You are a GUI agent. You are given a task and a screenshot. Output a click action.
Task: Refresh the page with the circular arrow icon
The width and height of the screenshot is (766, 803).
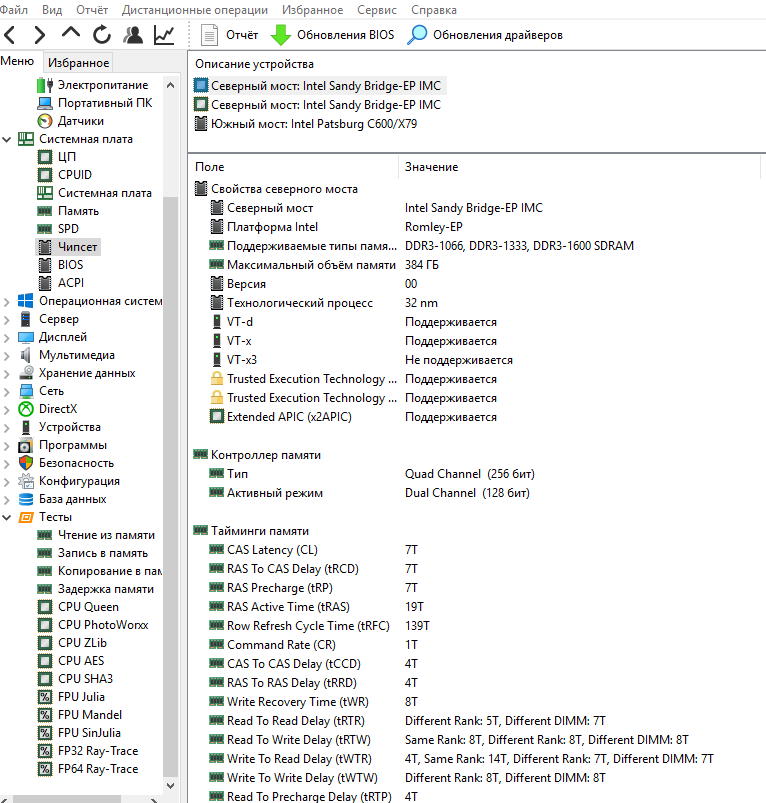pyautogui.click(x=102, y=35)
